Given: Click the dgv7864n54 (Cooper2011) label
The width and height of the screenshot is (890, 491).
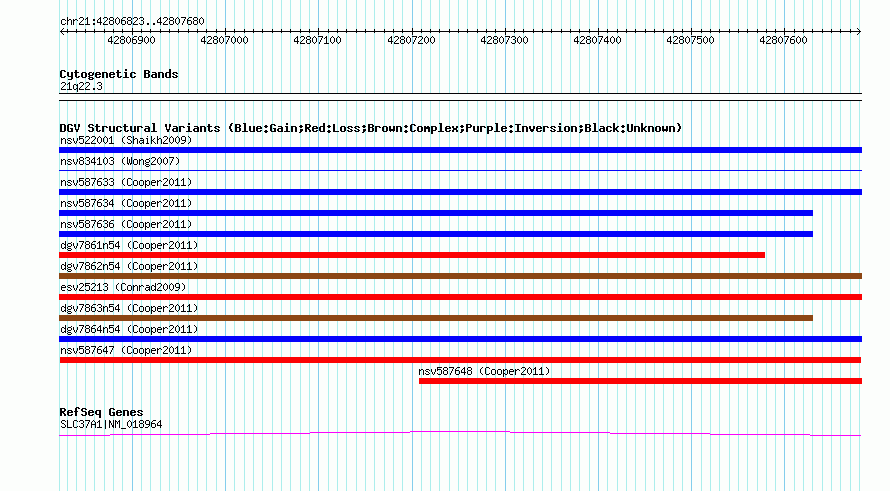Looking at the screenshot, I should coord(129,329).
